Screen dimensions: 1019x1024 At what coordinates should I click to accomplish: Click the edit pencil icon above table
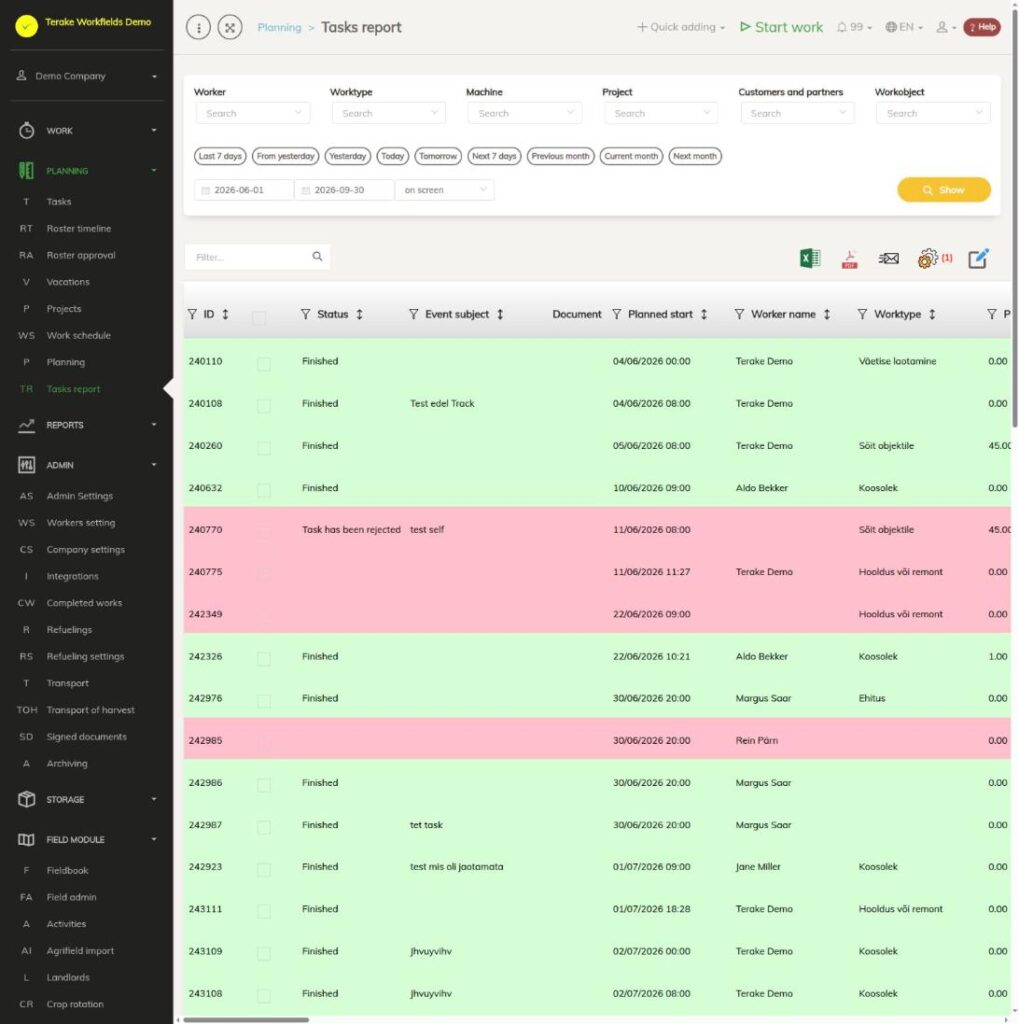(978, 259)
